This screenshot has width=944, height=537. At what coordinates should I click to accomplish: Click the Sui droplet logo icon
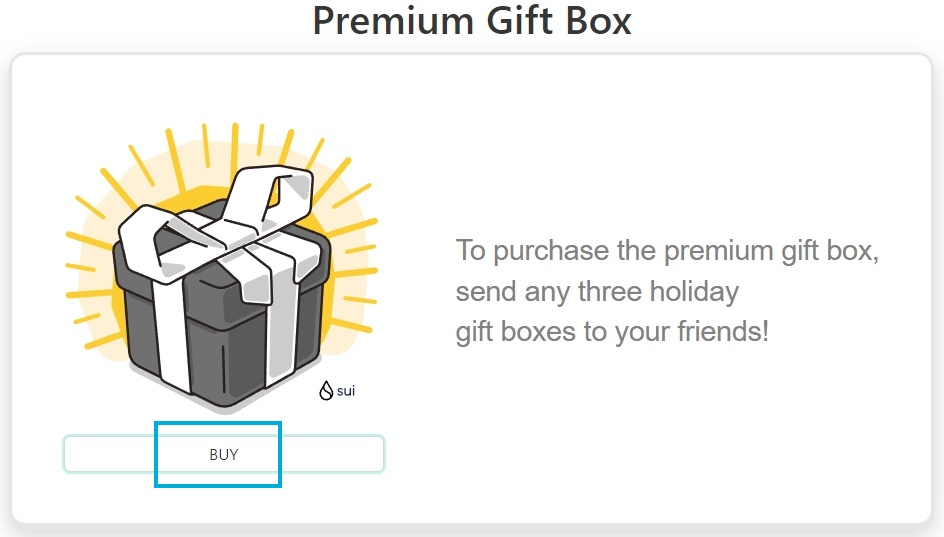326,391
